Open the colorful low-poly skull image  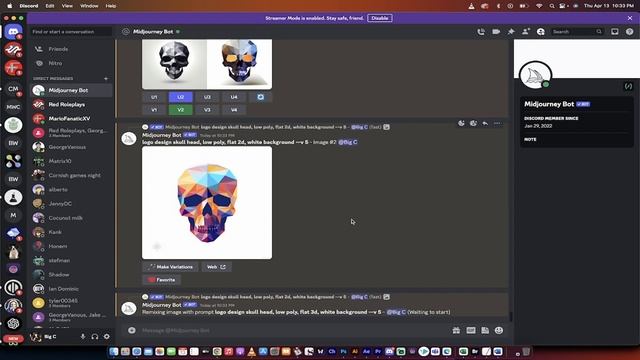[207, 203]
